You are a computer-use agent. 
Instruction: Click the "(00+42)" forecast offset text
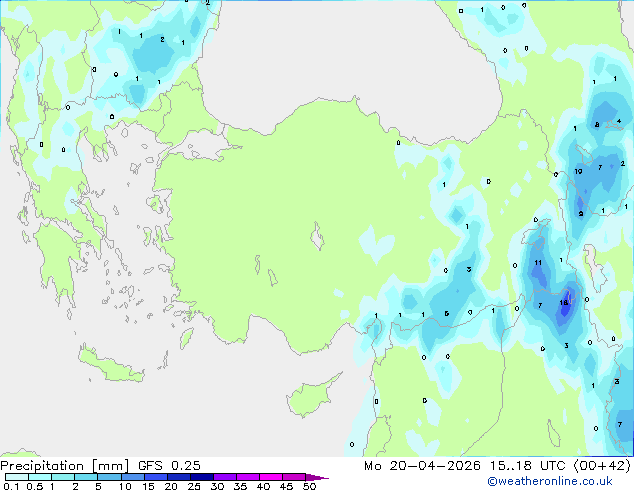tap(602, 466)
